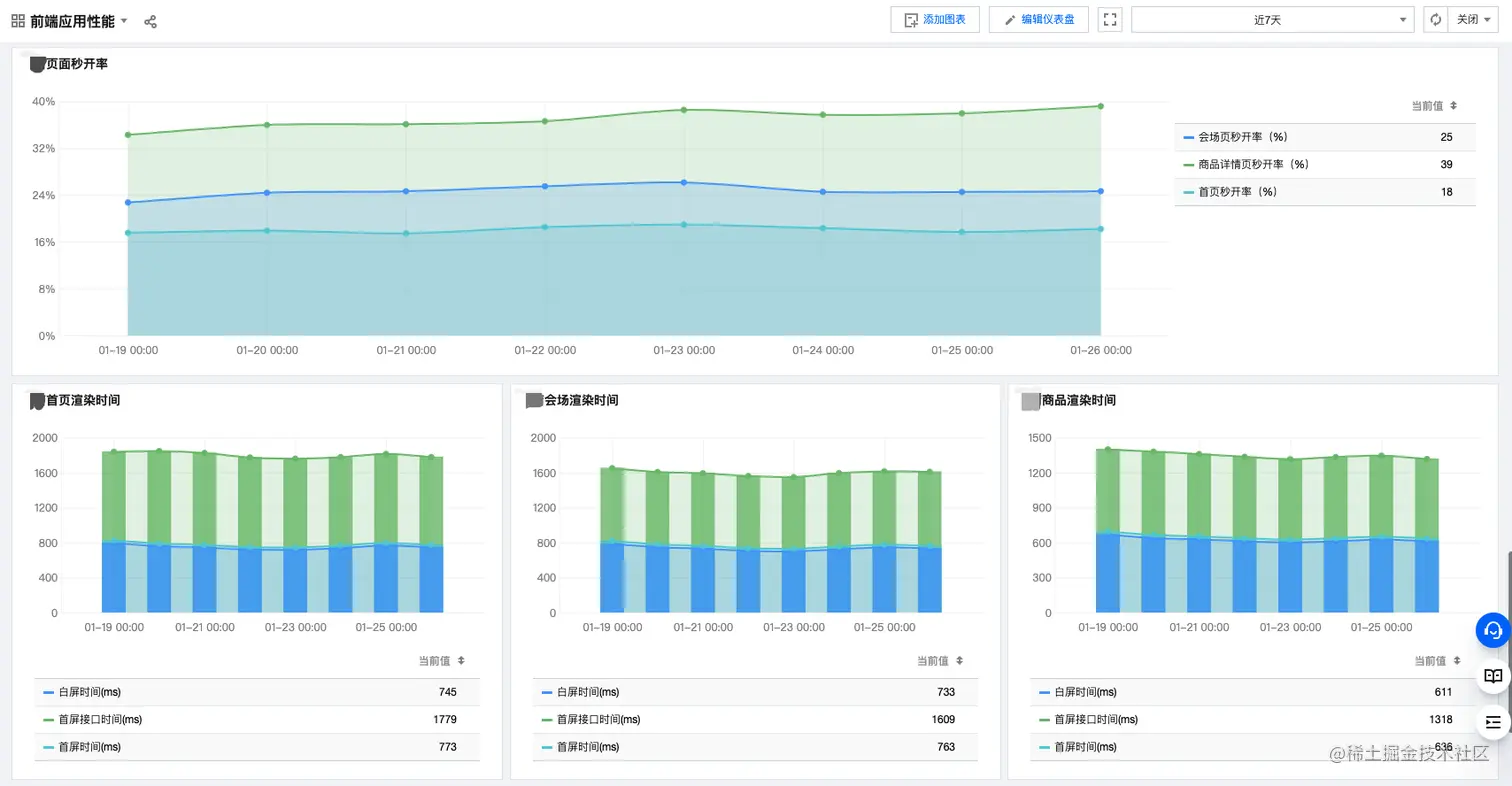Screen dimensions: 1512x786
Task: Open the documentation book floating icon
Action: click(x=1492, y=676)
